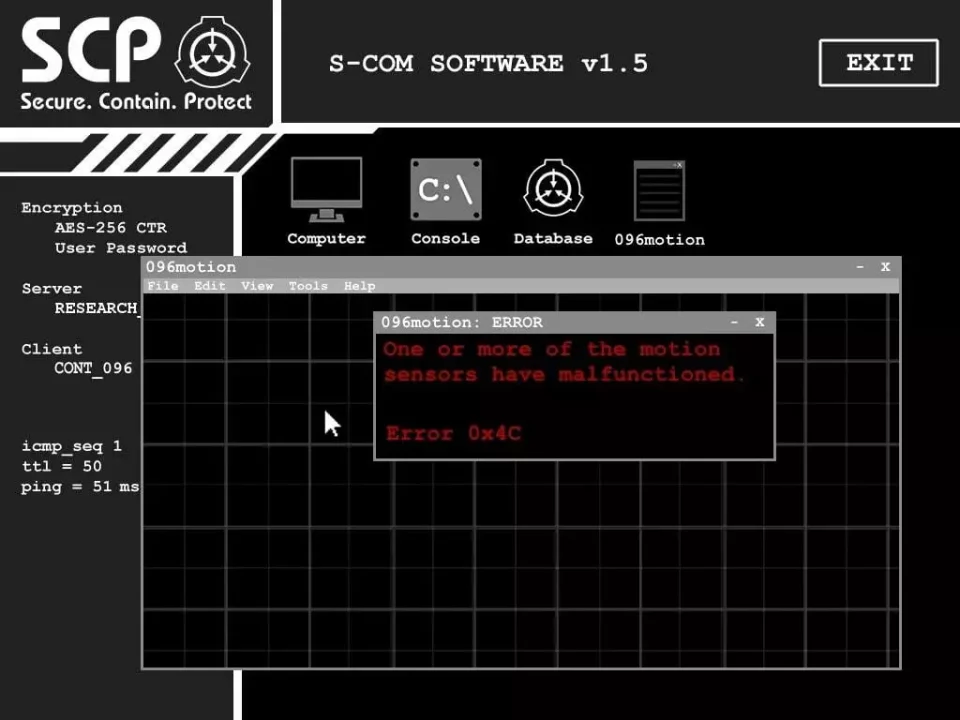Close the 096motion main window

[885, 267]
